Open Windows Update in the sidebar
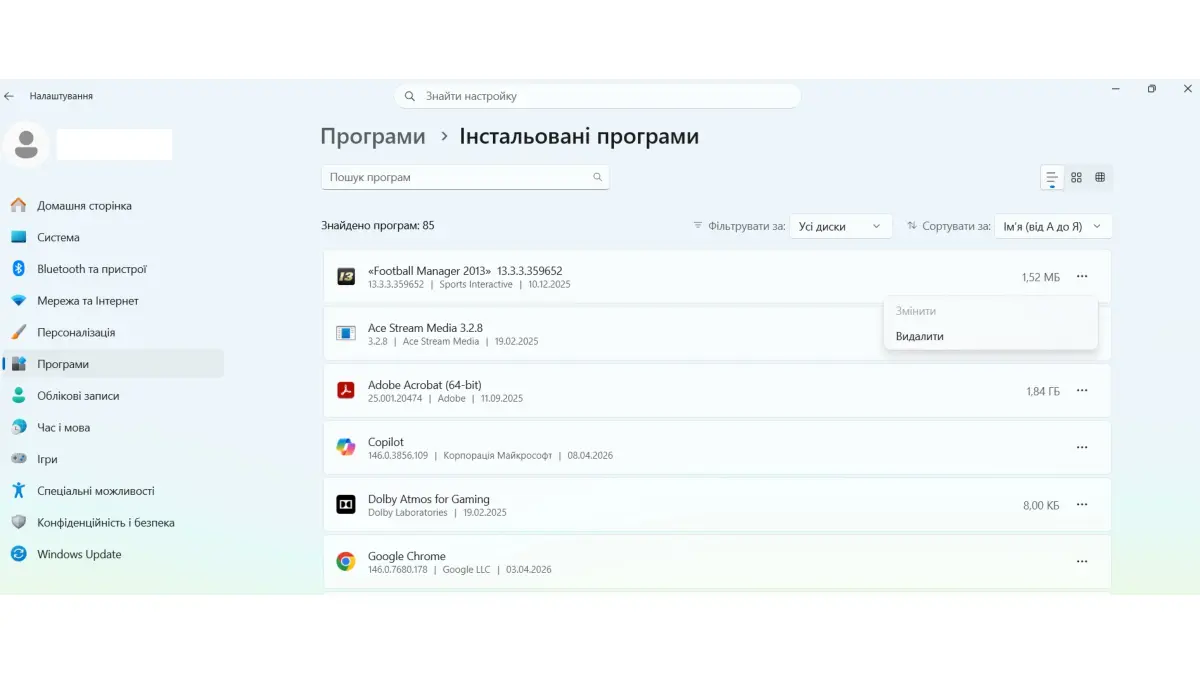The image size is (1200, 675). click(x=79, y=554)
